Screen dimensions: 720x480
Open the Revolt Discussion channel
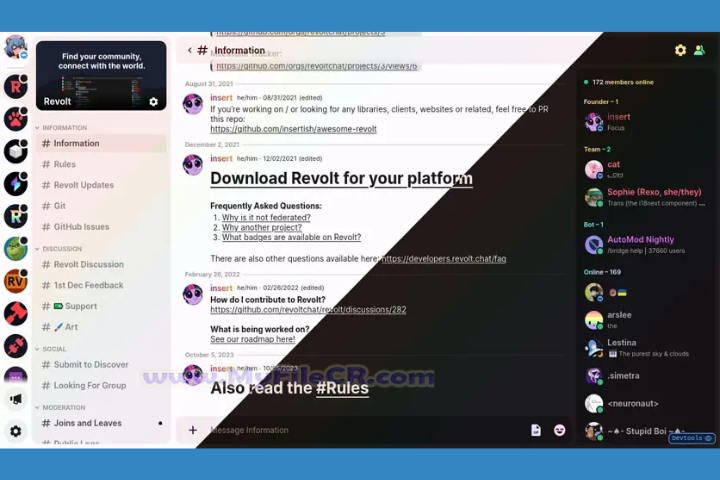click(101, 265)
